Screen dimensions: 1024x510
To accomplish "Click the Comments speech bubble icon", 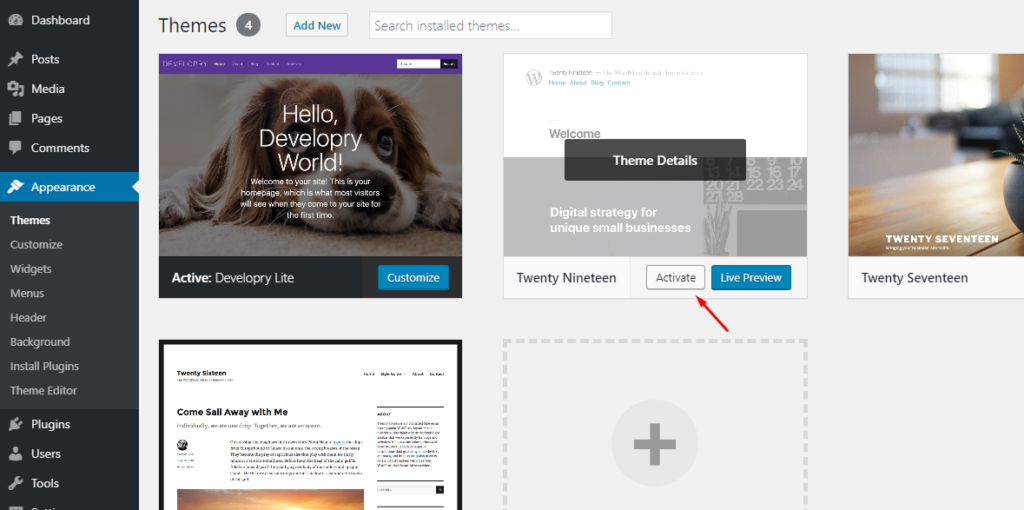I will (x=16, y=148).
